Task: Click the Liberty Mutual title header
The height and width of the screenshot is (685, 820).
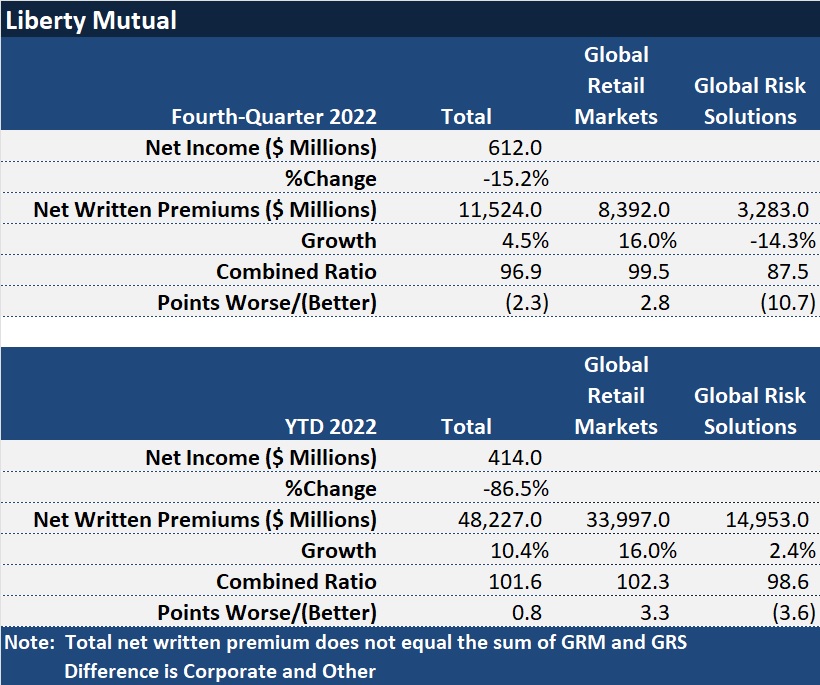Action: 92,20
